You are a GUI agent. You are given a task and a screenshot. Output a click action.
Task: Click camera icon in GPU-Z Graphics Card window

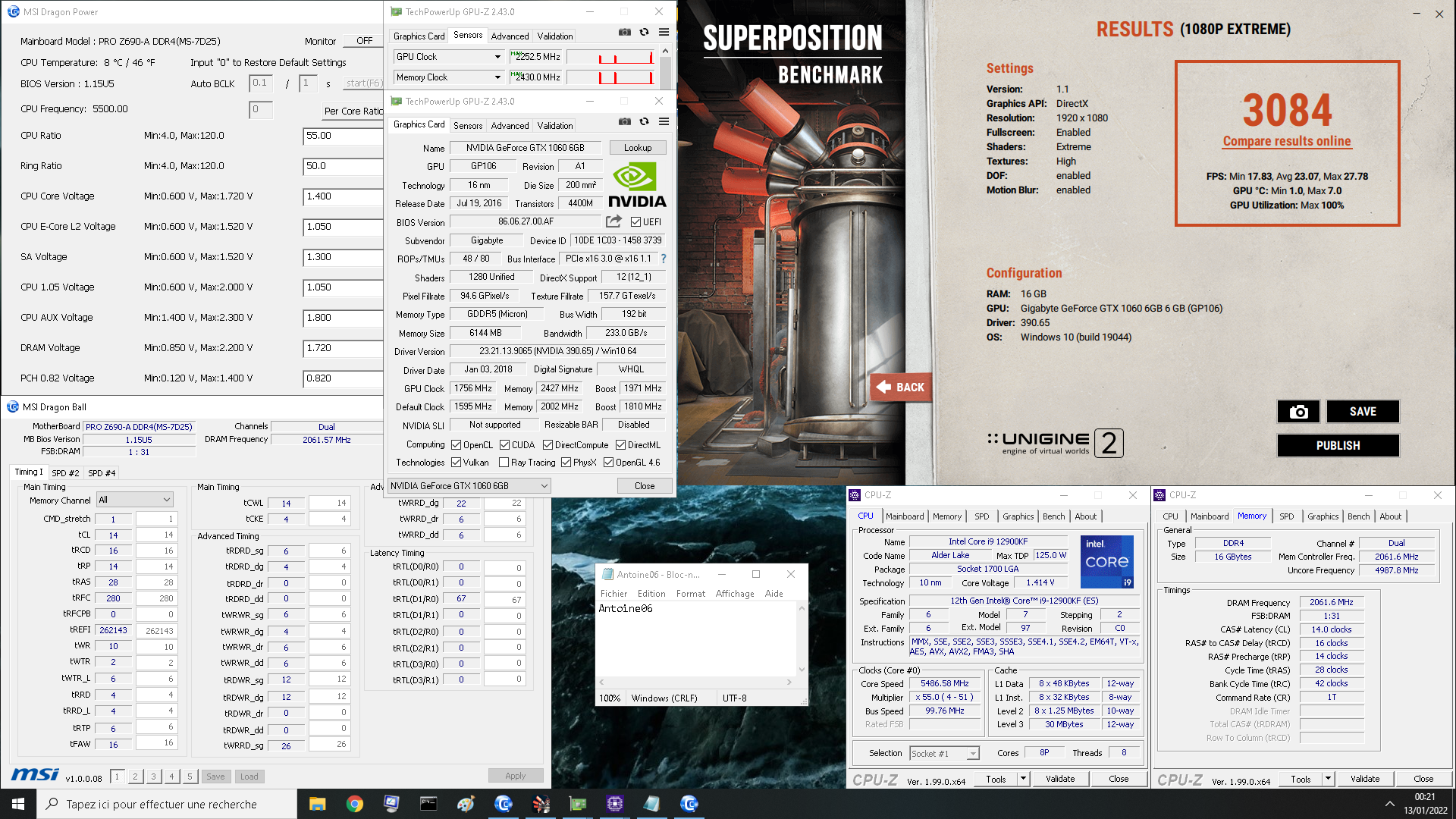click(624, 122)
